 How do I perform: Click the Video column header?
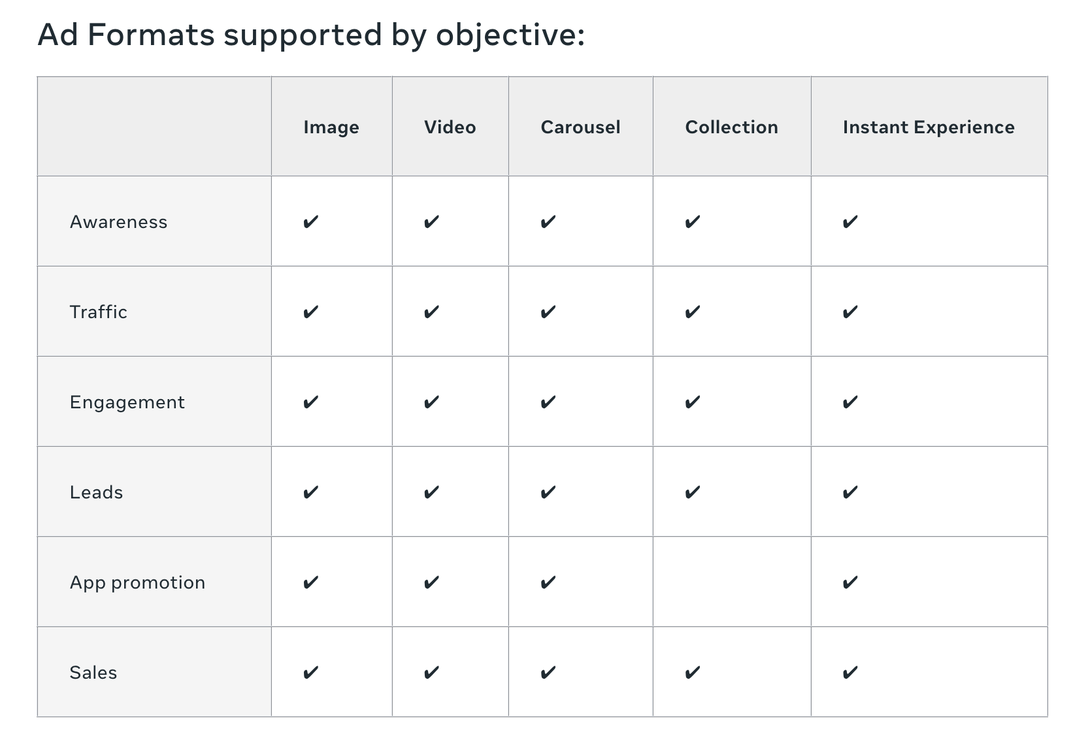tap(450, 127)
